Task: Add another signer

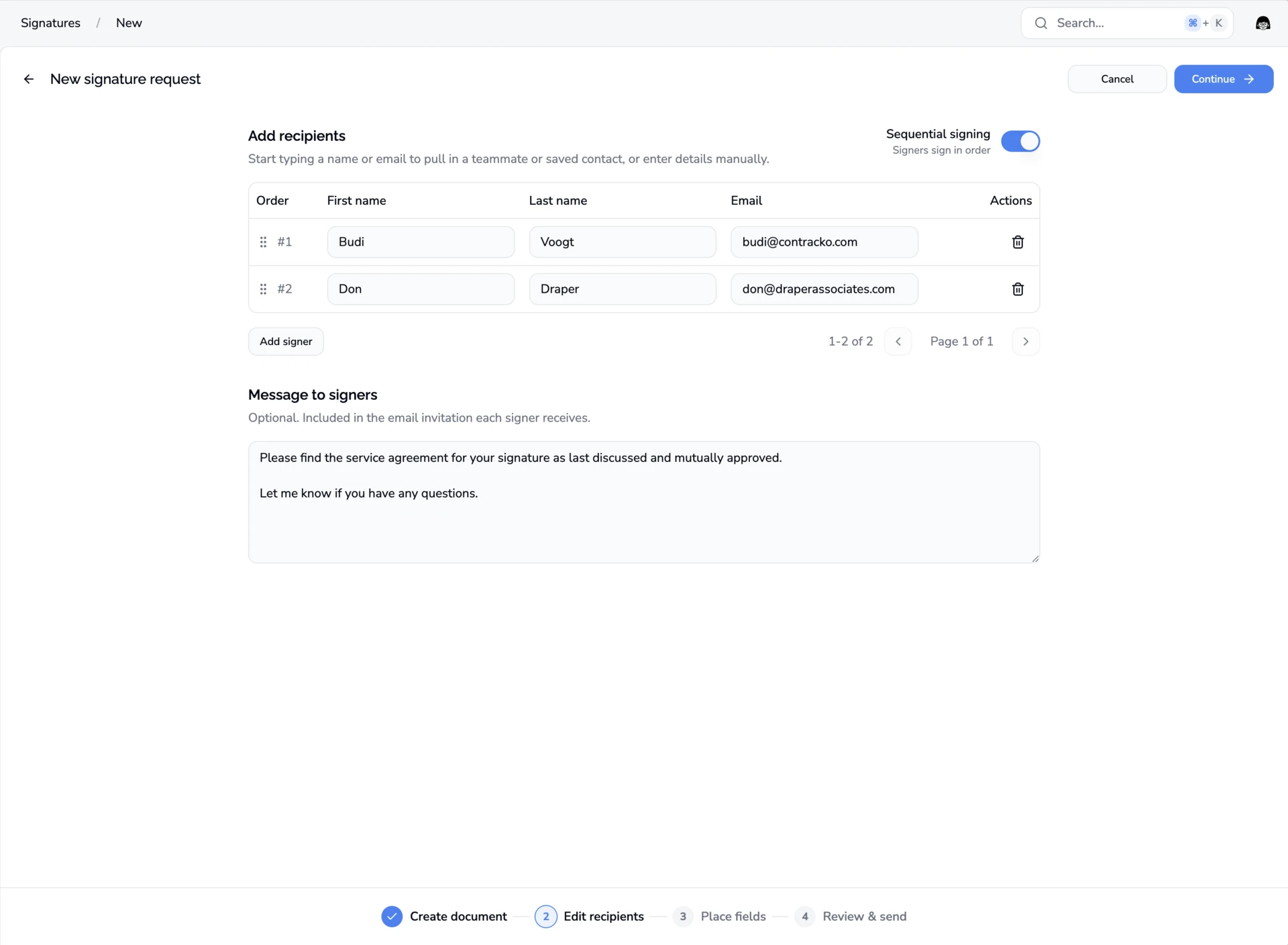Action: [286, 342]
